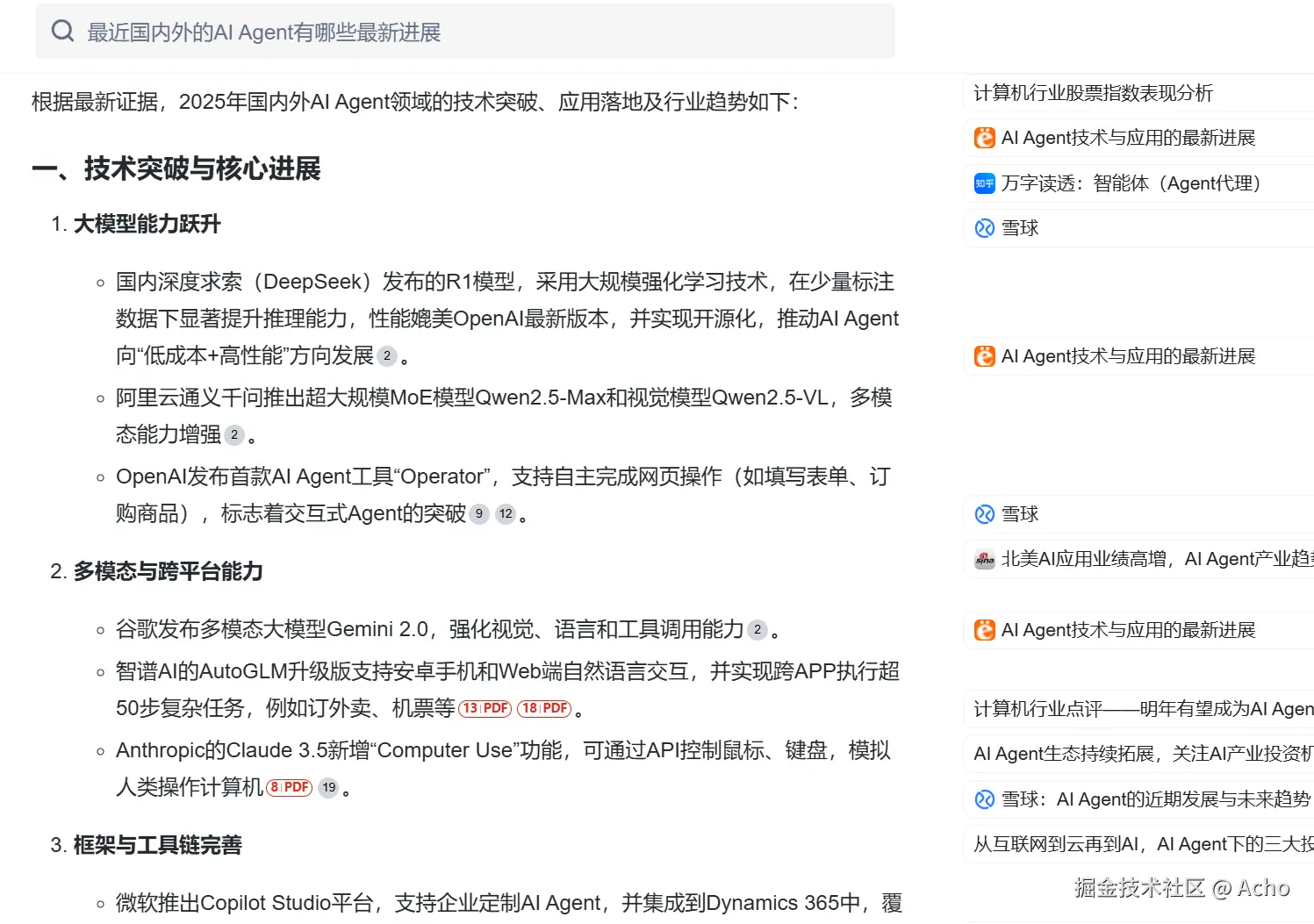Screen dimensions: 1314x924
Task: Click citation 2 after 语言和工具调用能力
Action: click(x=758, y=630)
